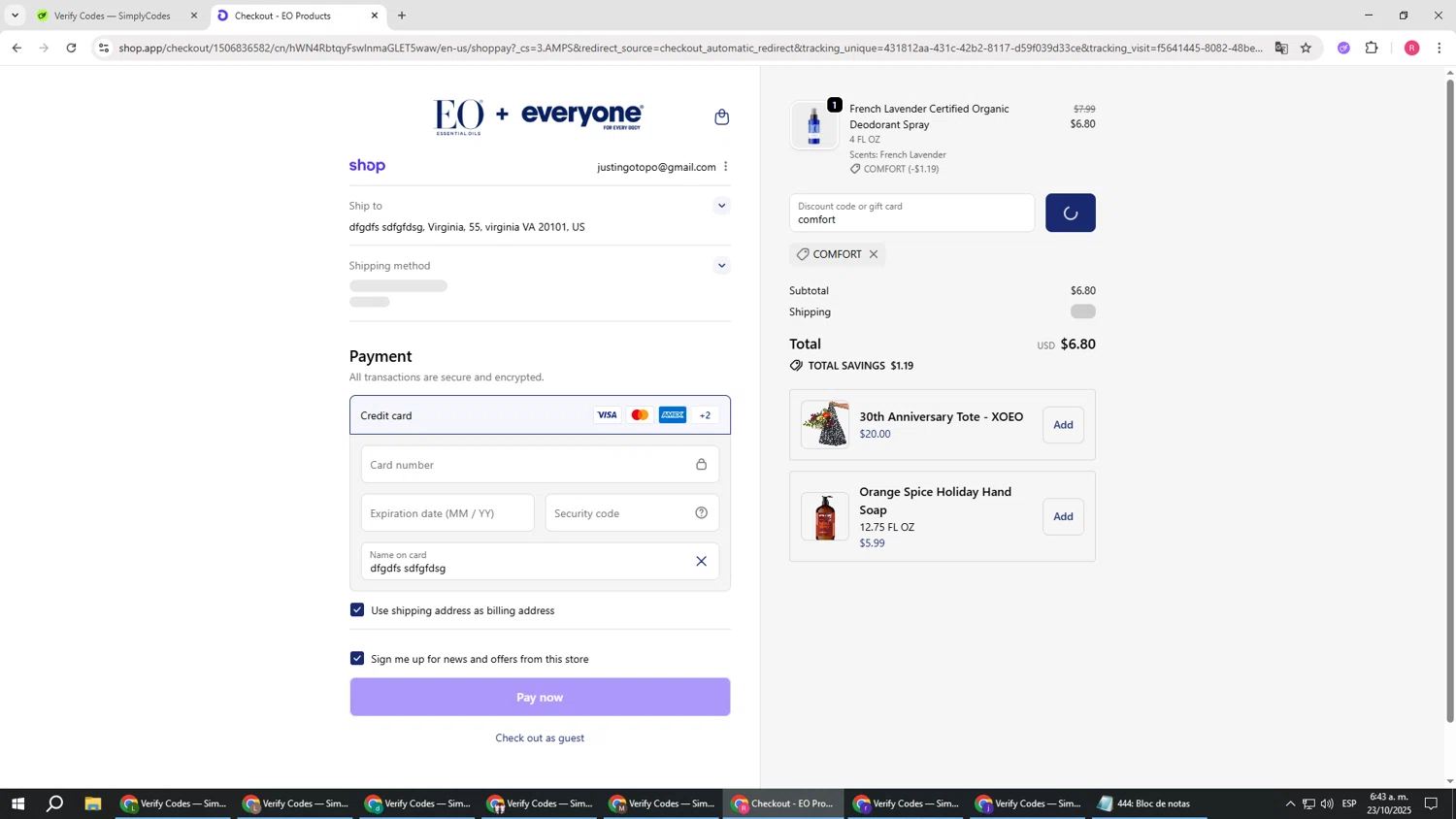Open the security code help icon
This screenshot has width=1456, height=819.
pos(701,513)
